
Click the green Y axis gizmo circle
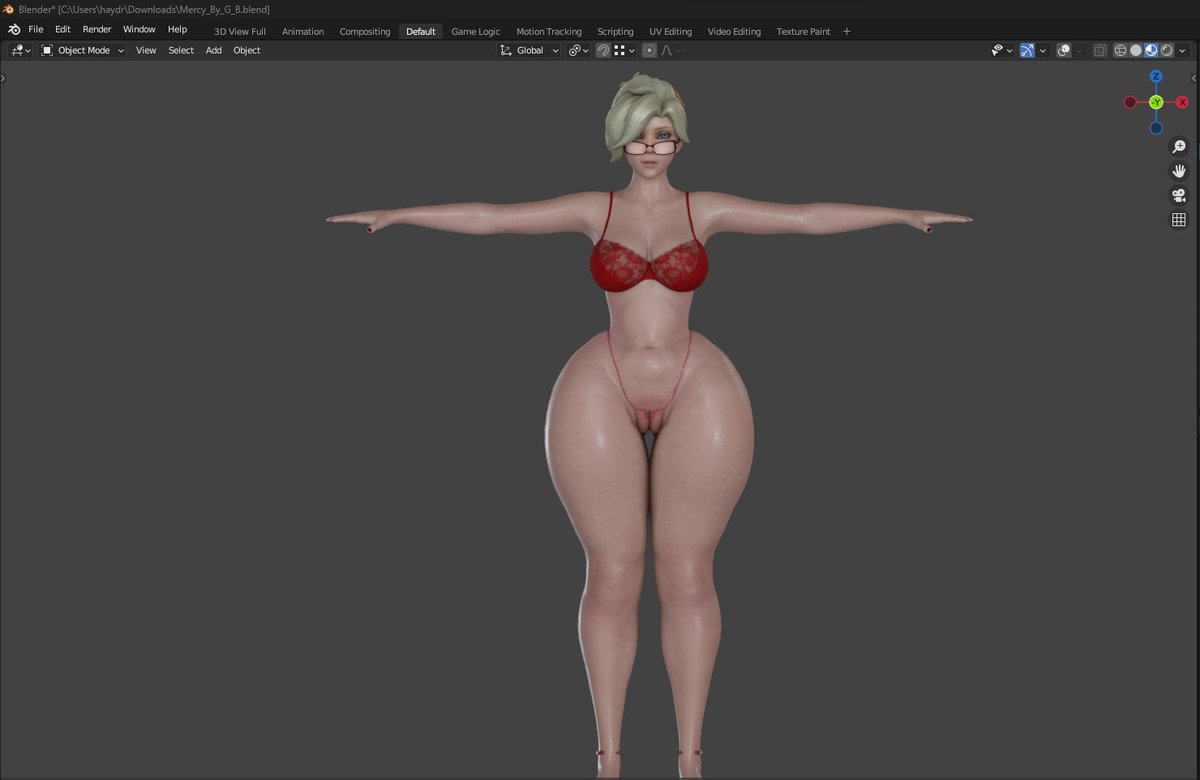coord(1156,102)
